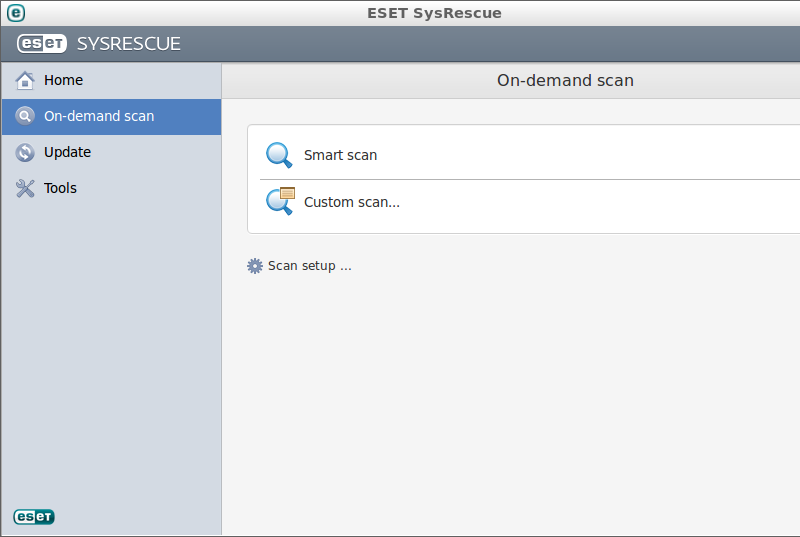Select the On-demand scan sidebar label

pyautogui.click(x=99, y=116)
